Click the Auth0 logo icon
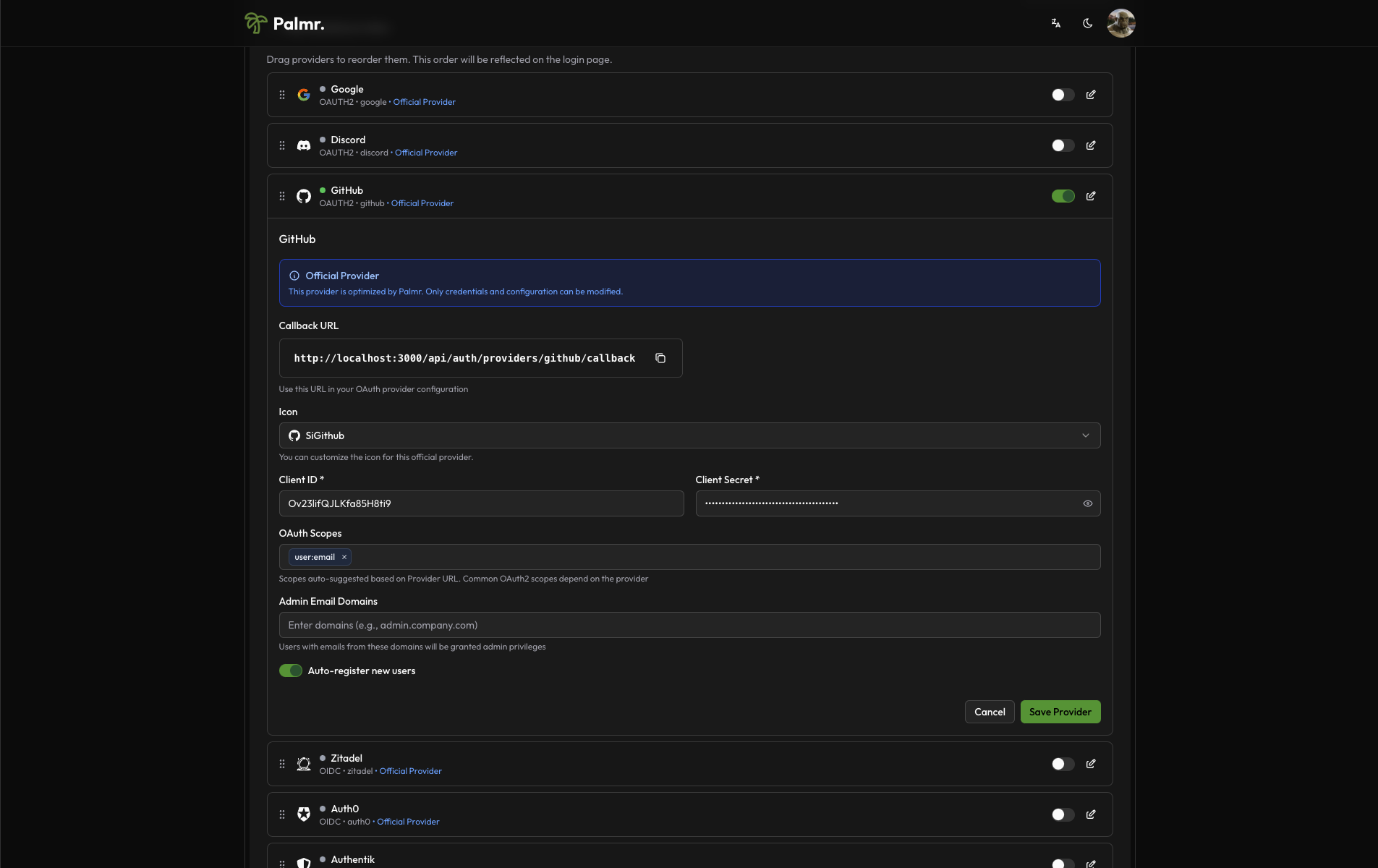Image resolution: width=1378 pixels, height=868 pixels. point(304,814)
